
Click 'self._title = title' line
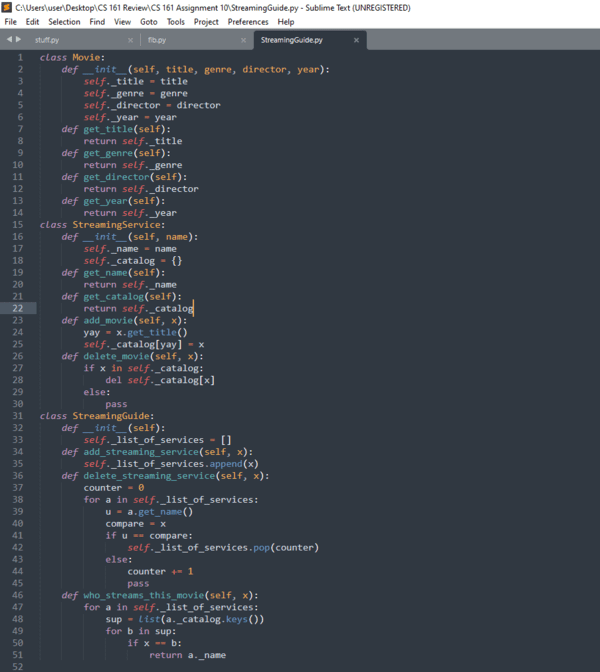(x=136, y=81)
